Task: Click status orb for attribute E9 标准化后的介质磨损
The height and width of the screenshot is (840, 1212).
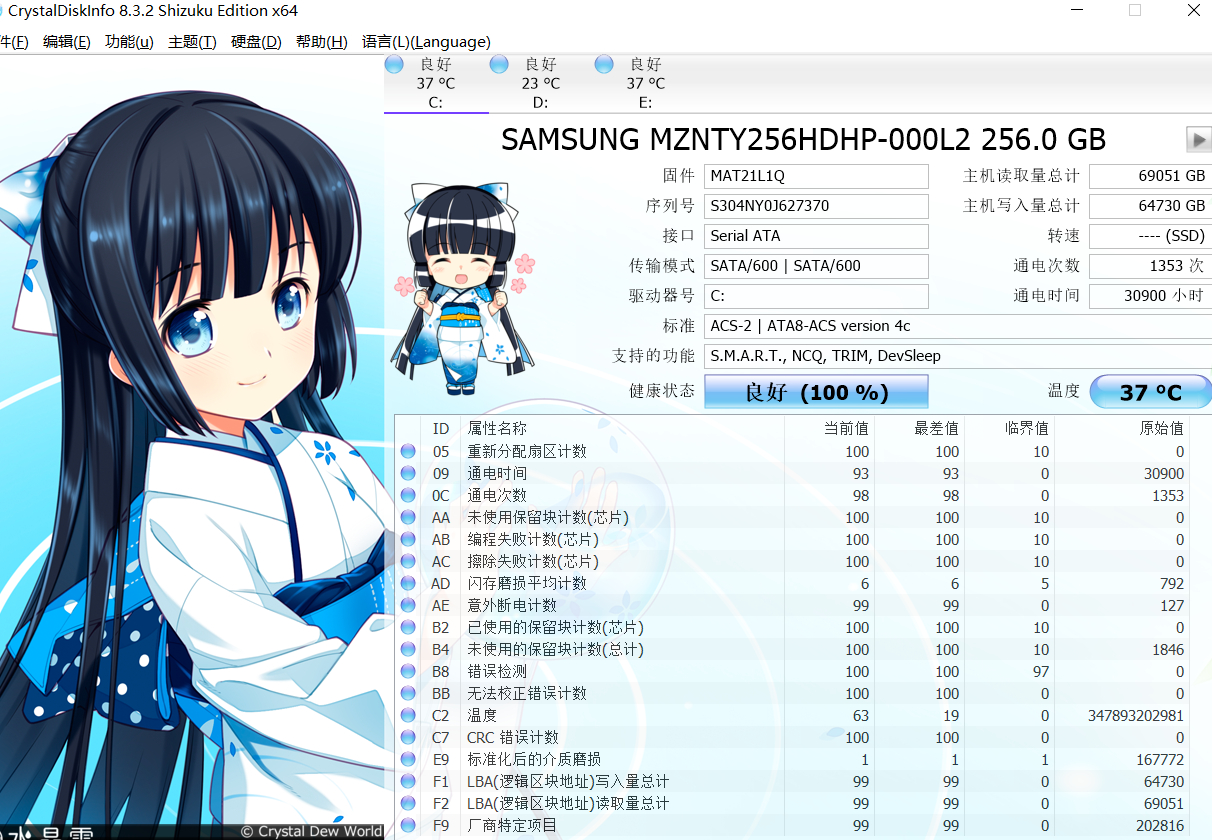Action: coord(408,760)
